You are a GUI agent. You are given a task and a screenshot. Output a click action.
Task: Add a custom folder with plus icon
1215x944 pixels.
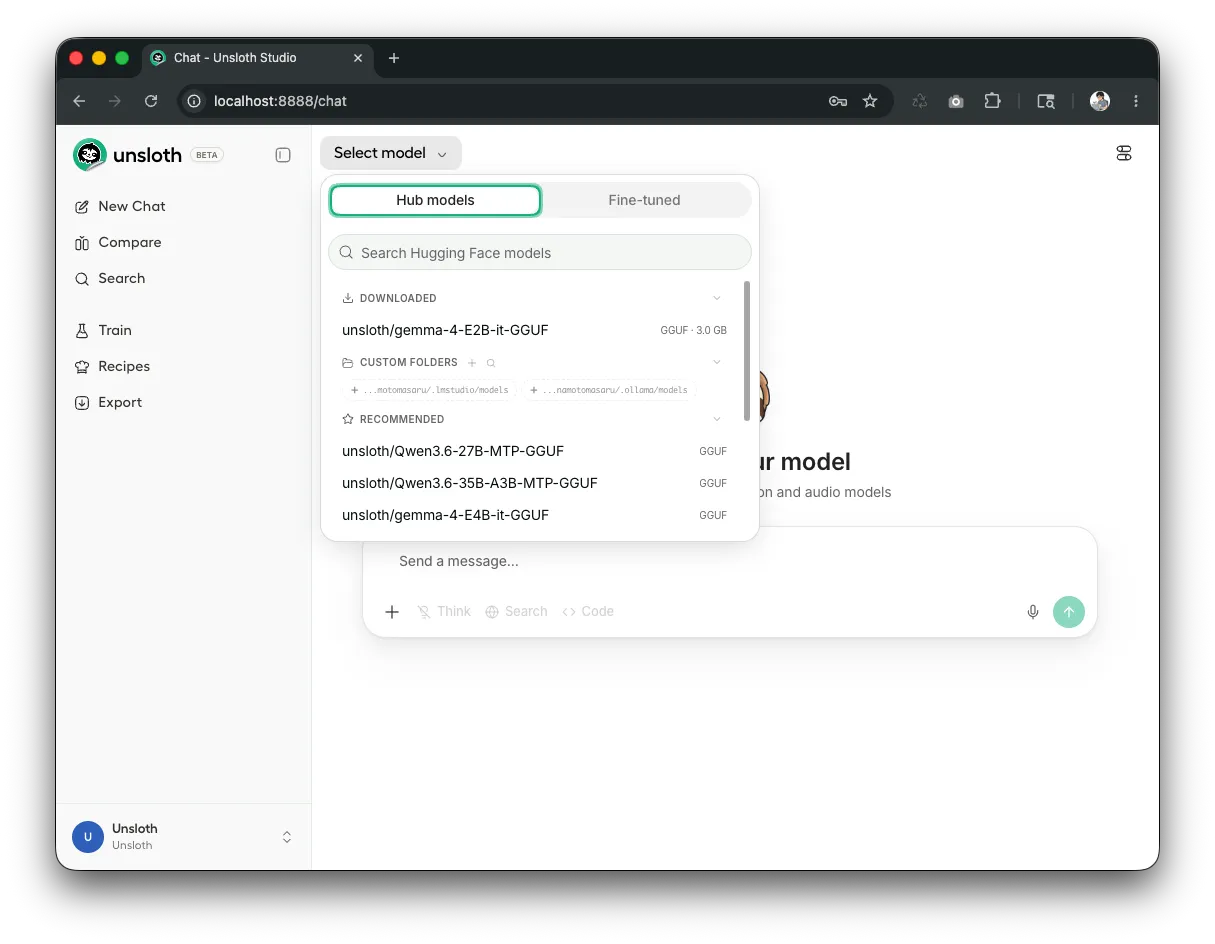point(472,363)
